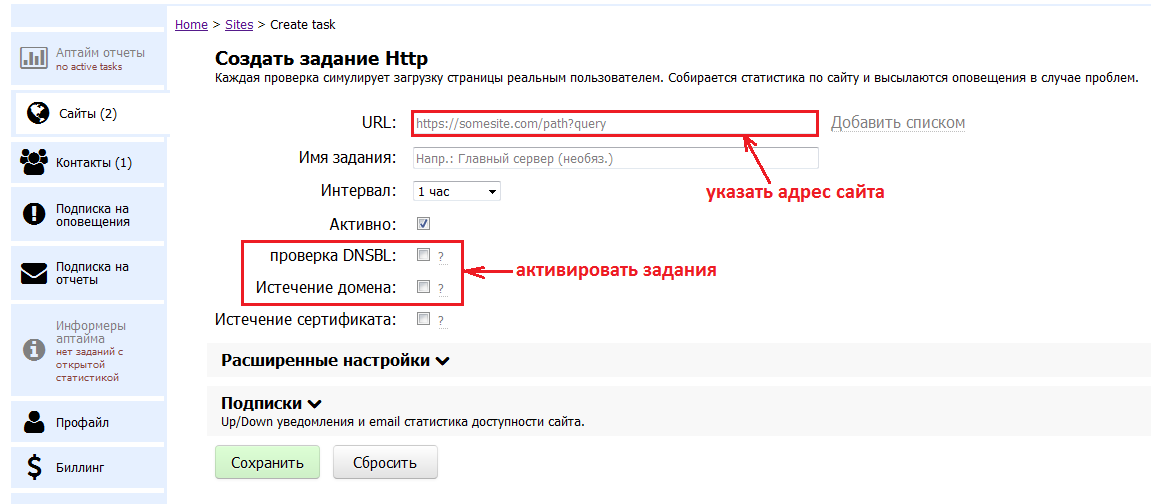Viewport: 1151px width, 504px height.
Task: Click the dollar icon for Биллинг
Action: 34,467
